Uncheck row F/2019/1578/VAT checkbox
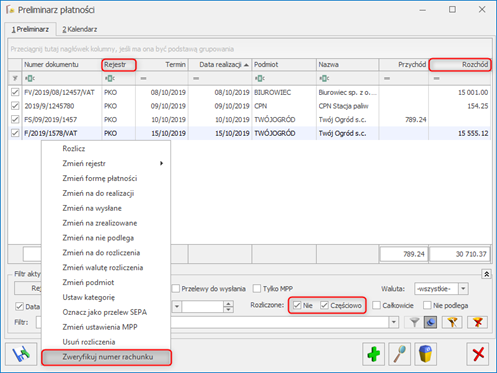Viewport: 497px width, 373px height. tap(15, 133)
